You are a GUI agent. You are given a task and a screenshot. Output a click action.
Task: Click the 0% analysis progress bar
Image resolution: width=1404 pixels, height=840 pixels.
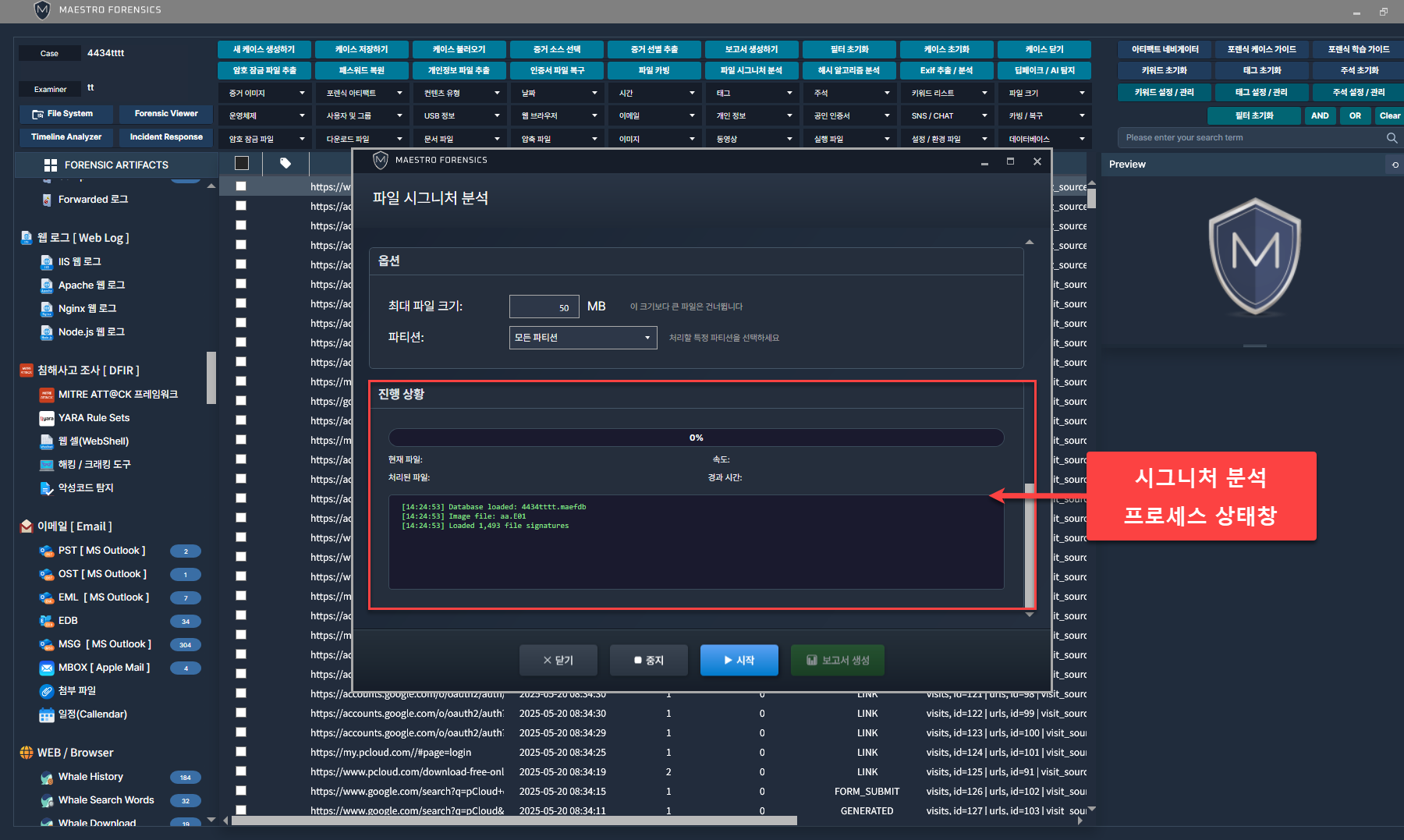pos(696,438)
